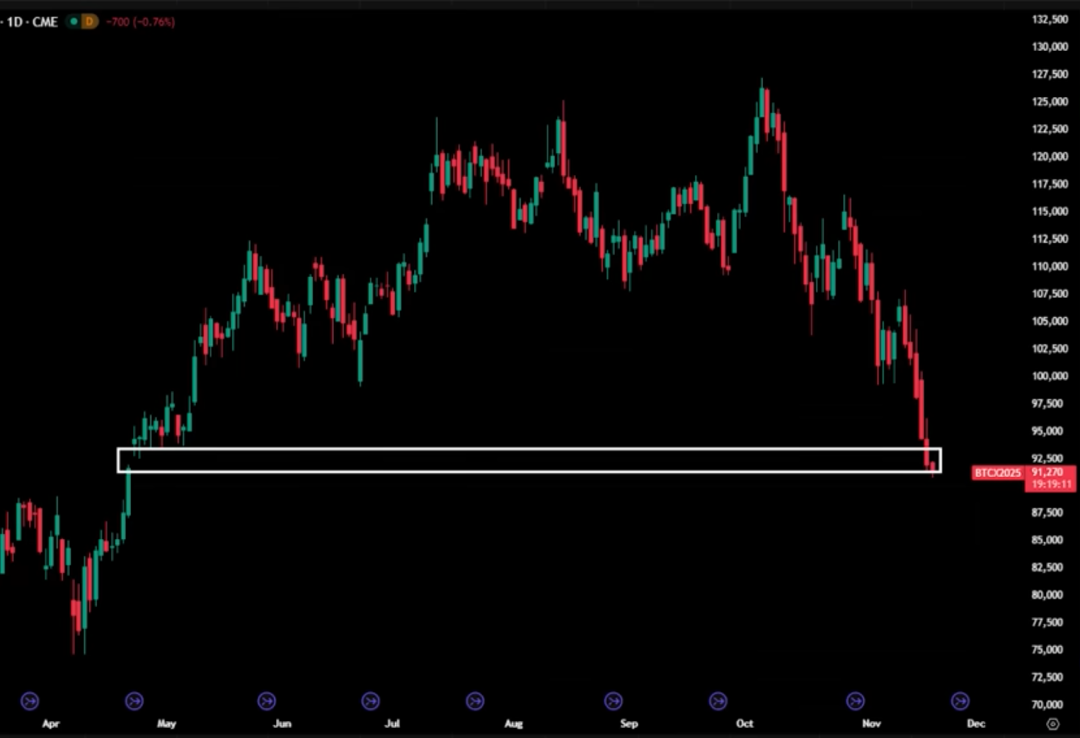Click the 127,500 price axis label
Screen dimensions: 1080x738
coord(1050,74)
